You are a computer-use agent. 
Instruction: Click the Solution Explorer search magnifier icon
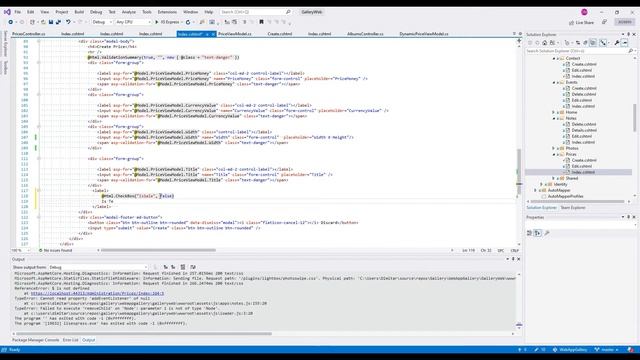[x=631, y=51]
